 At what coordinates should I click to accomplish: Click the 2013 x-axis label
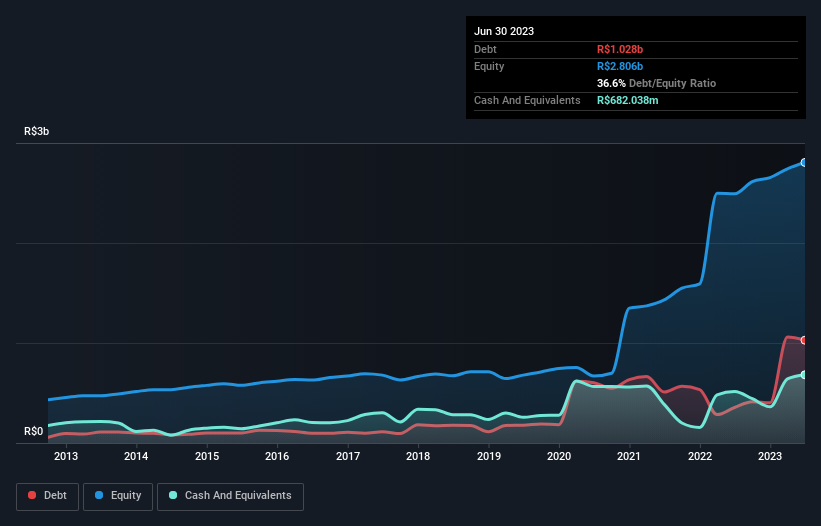pyautogui.click(x=66, y=456)
